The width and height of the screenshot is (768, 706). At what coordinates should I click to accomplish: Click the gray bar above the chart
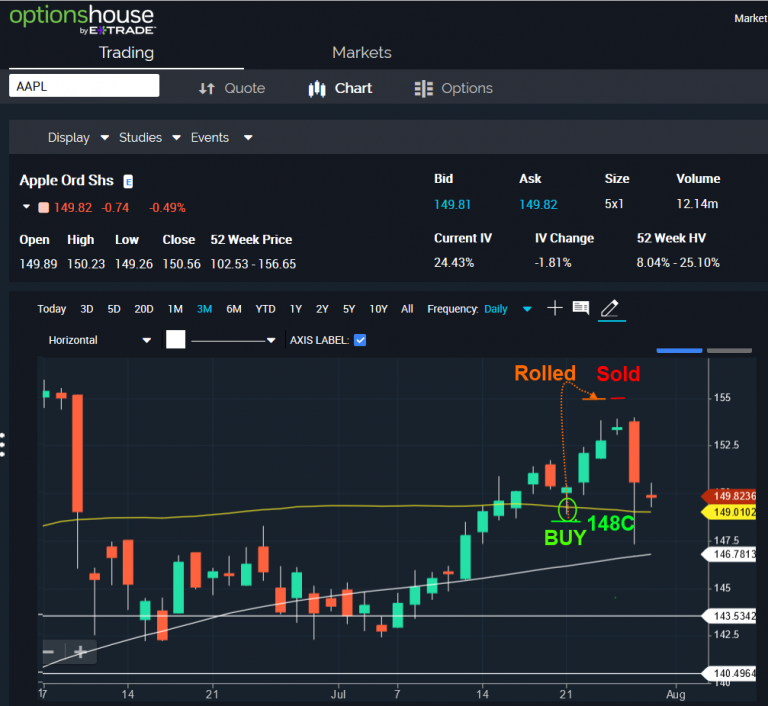[729, 350]
